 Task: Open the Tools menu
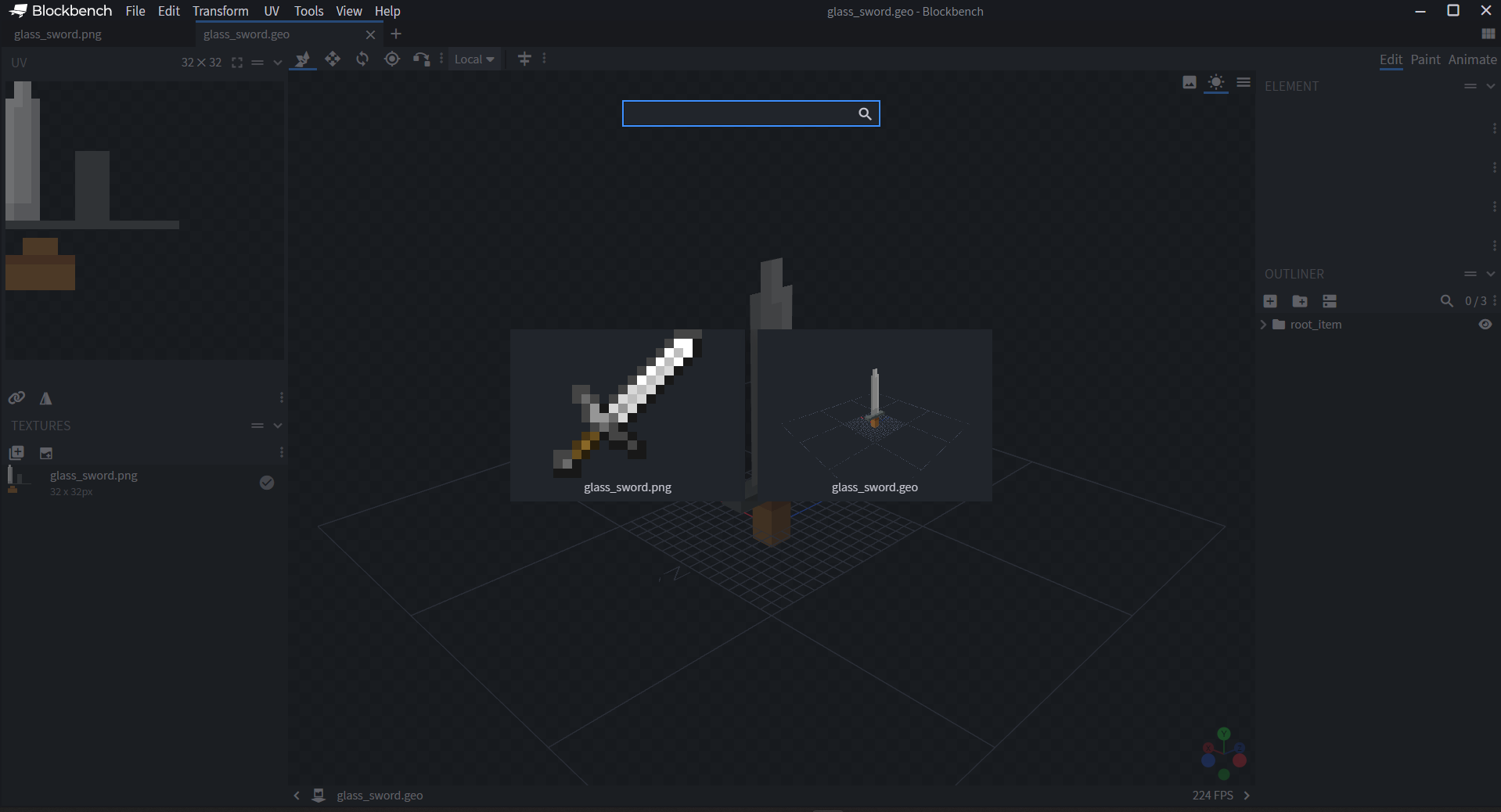click(x=309, y=11)
